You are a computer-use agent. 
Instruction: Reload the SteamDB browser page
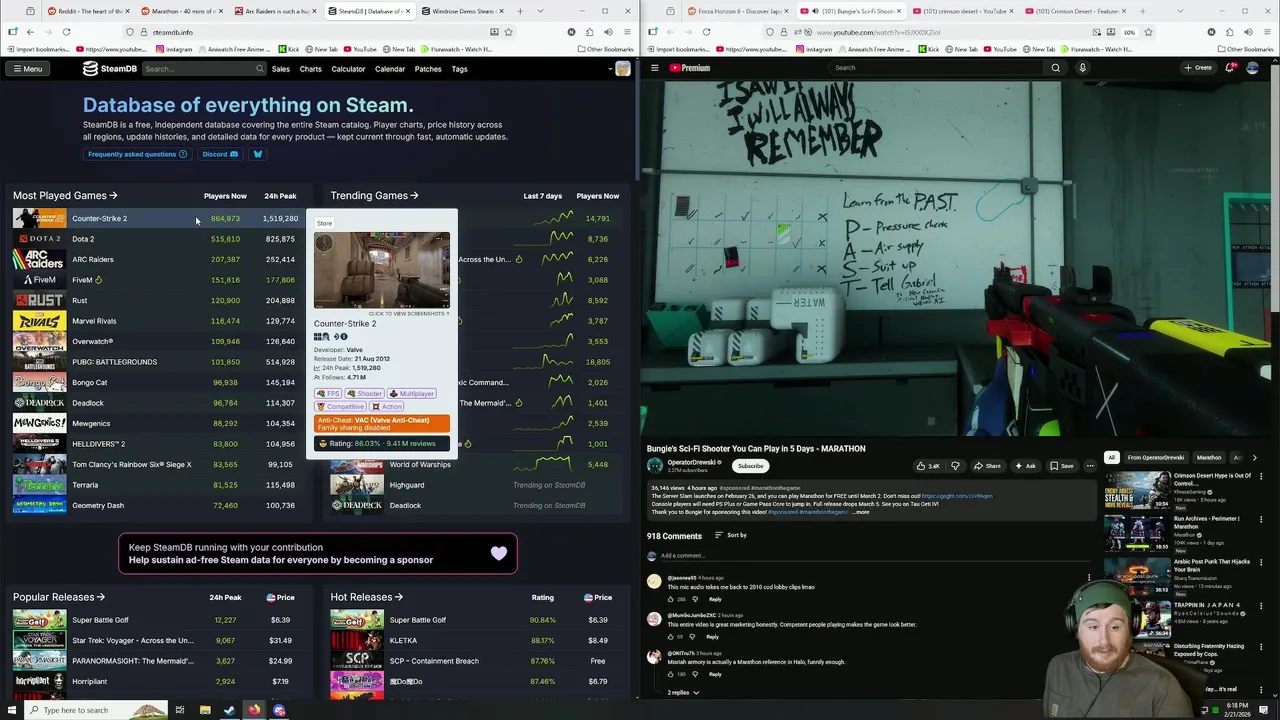pyautogui.click(x=66, y=32)
